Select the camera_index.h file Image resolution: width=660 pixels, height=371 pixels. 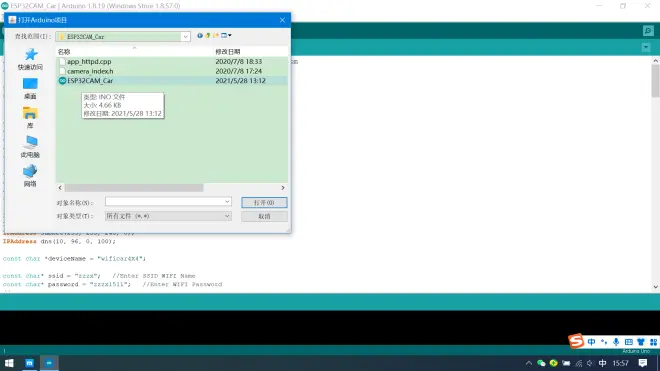tap(90, 71)
